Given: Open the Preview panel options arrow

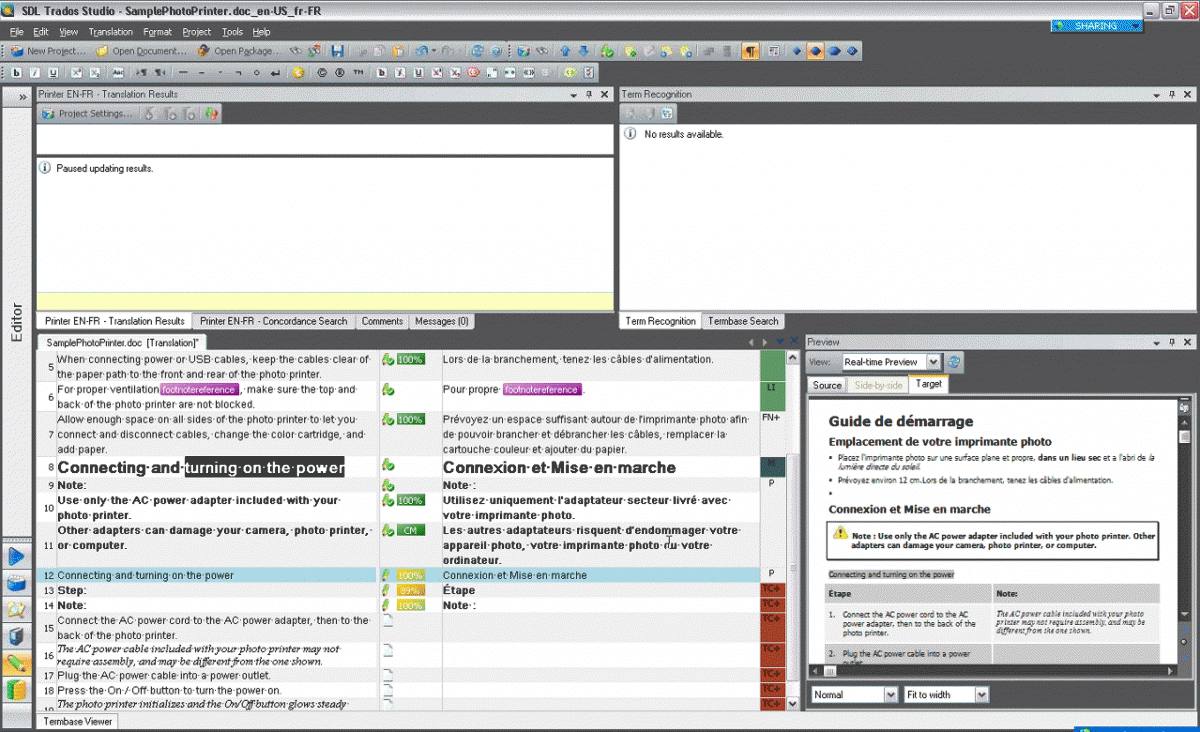Looking at the screenshot, I should (x=1157, y=342).
